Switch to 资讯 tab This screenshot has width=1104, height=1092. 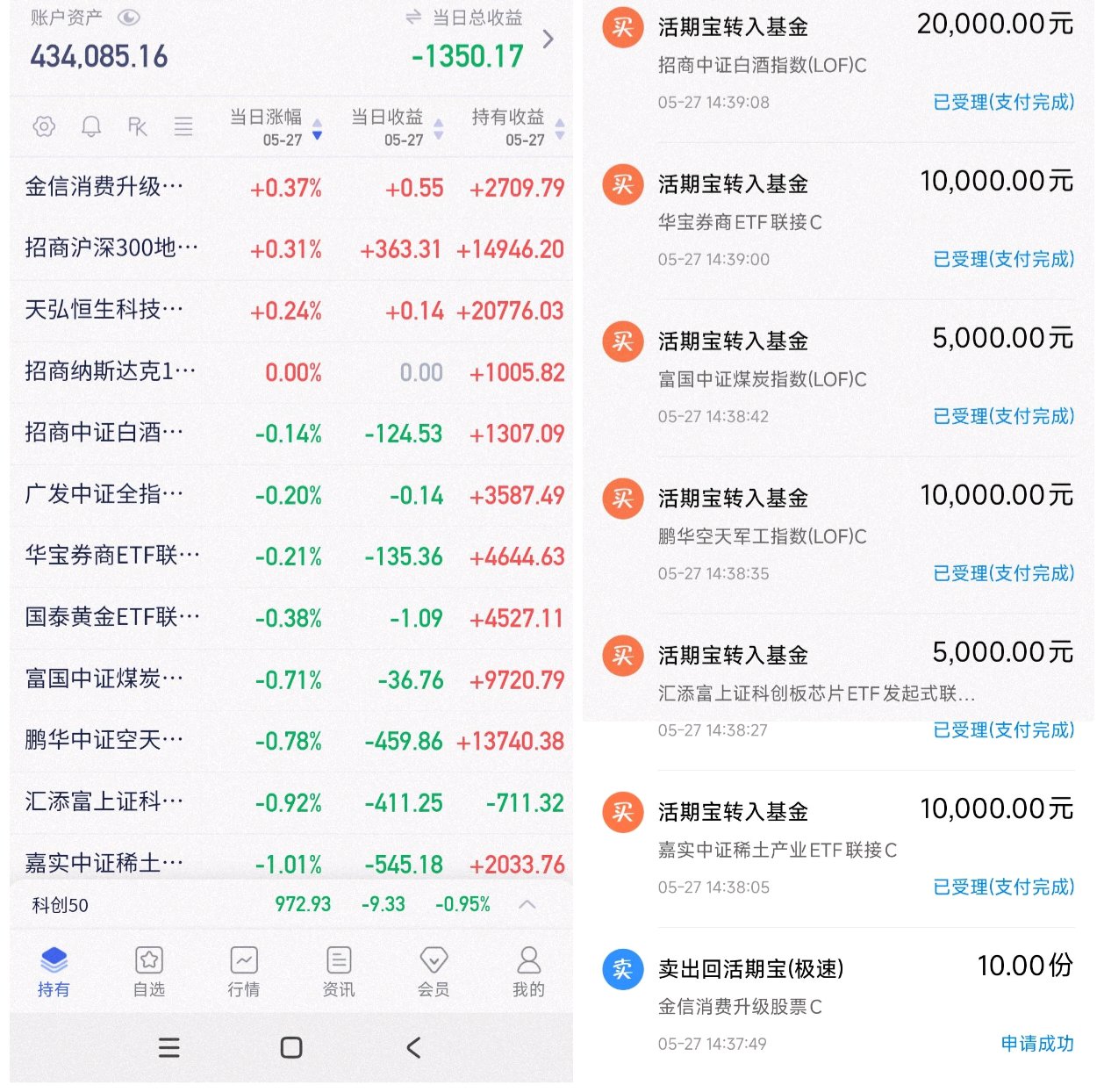[x=339, y=972]
